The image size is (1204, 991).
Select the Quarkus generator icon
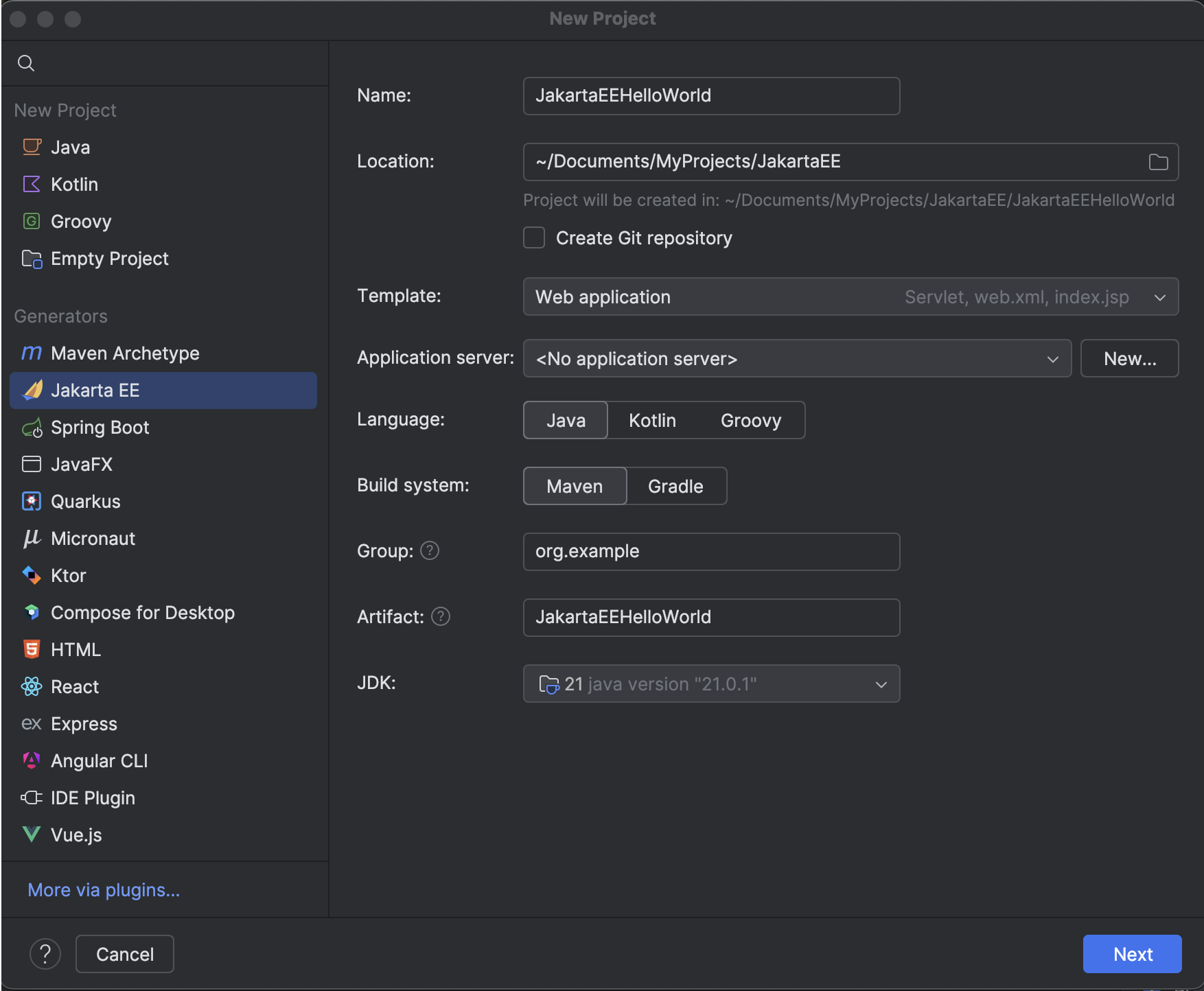point(32,501)
